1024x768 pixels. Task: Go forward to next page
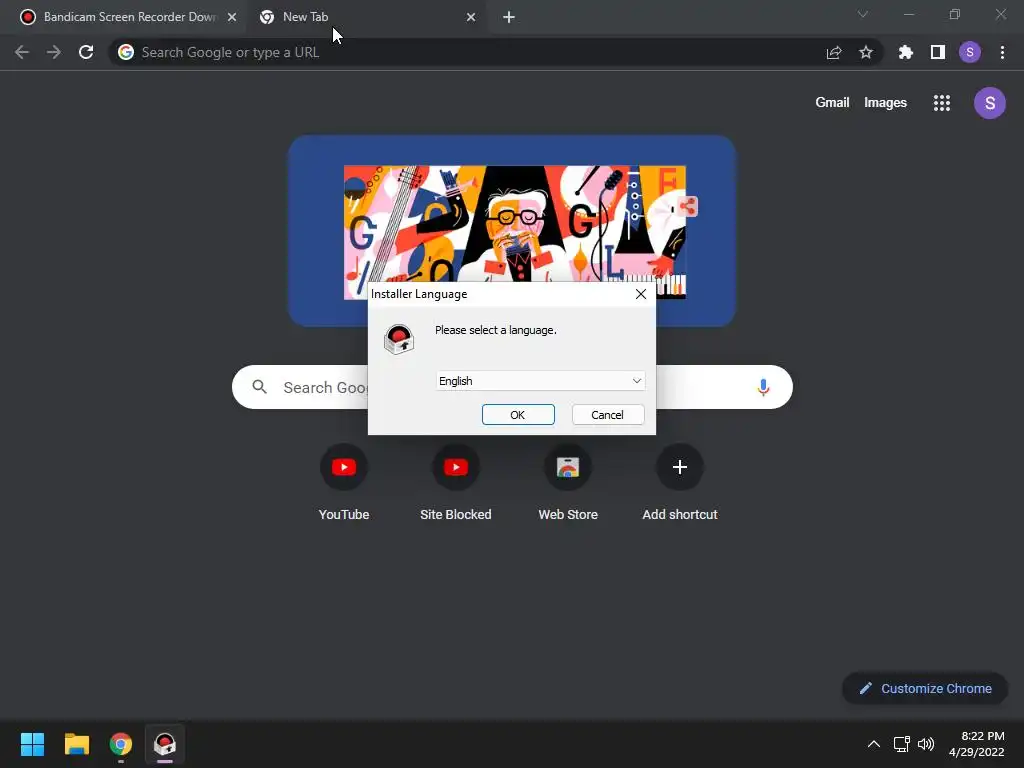(x=54, y=52)
